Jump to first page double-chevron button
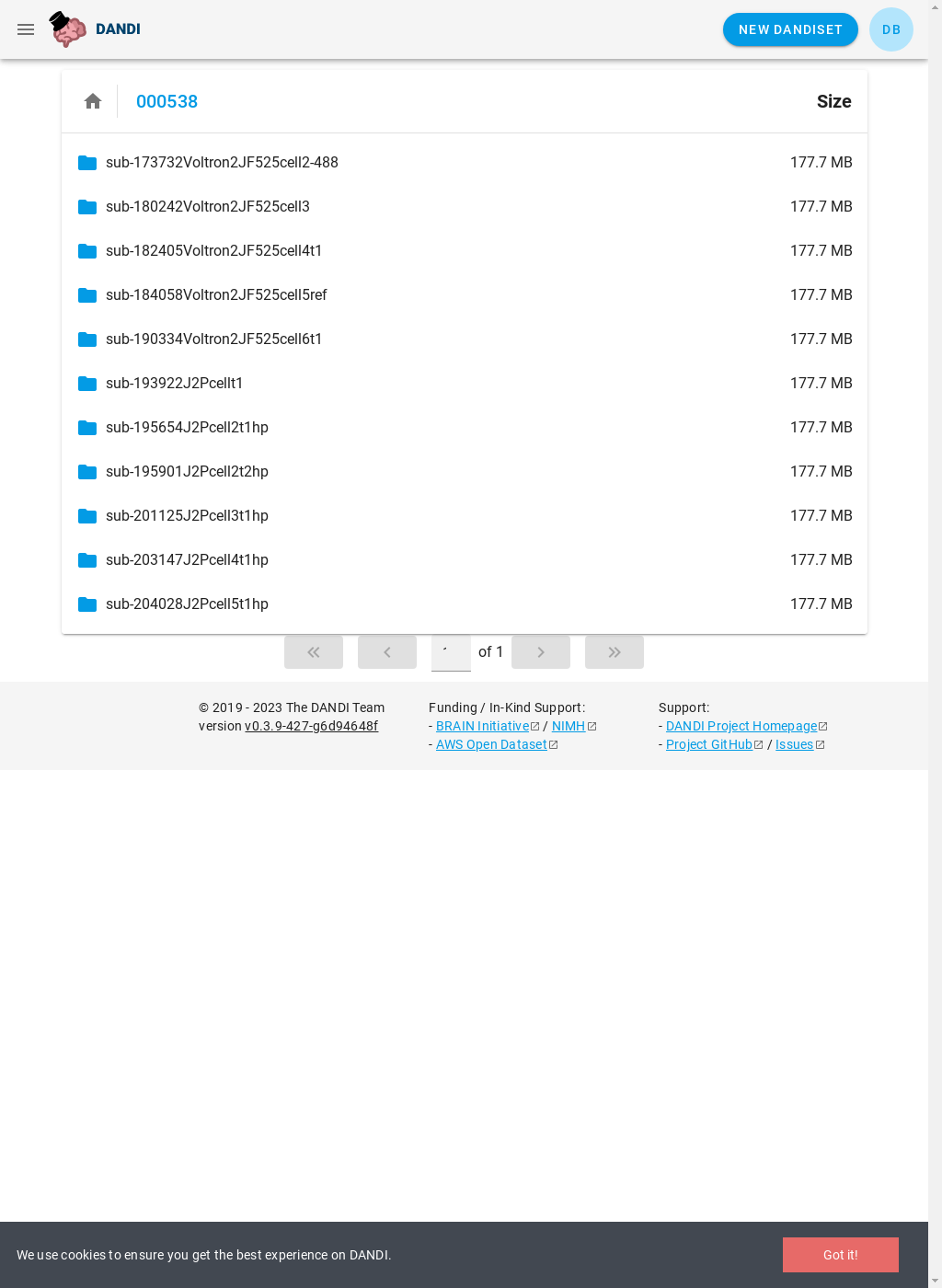The width and height of the screenshot is (942, 1288). point(314,652)
